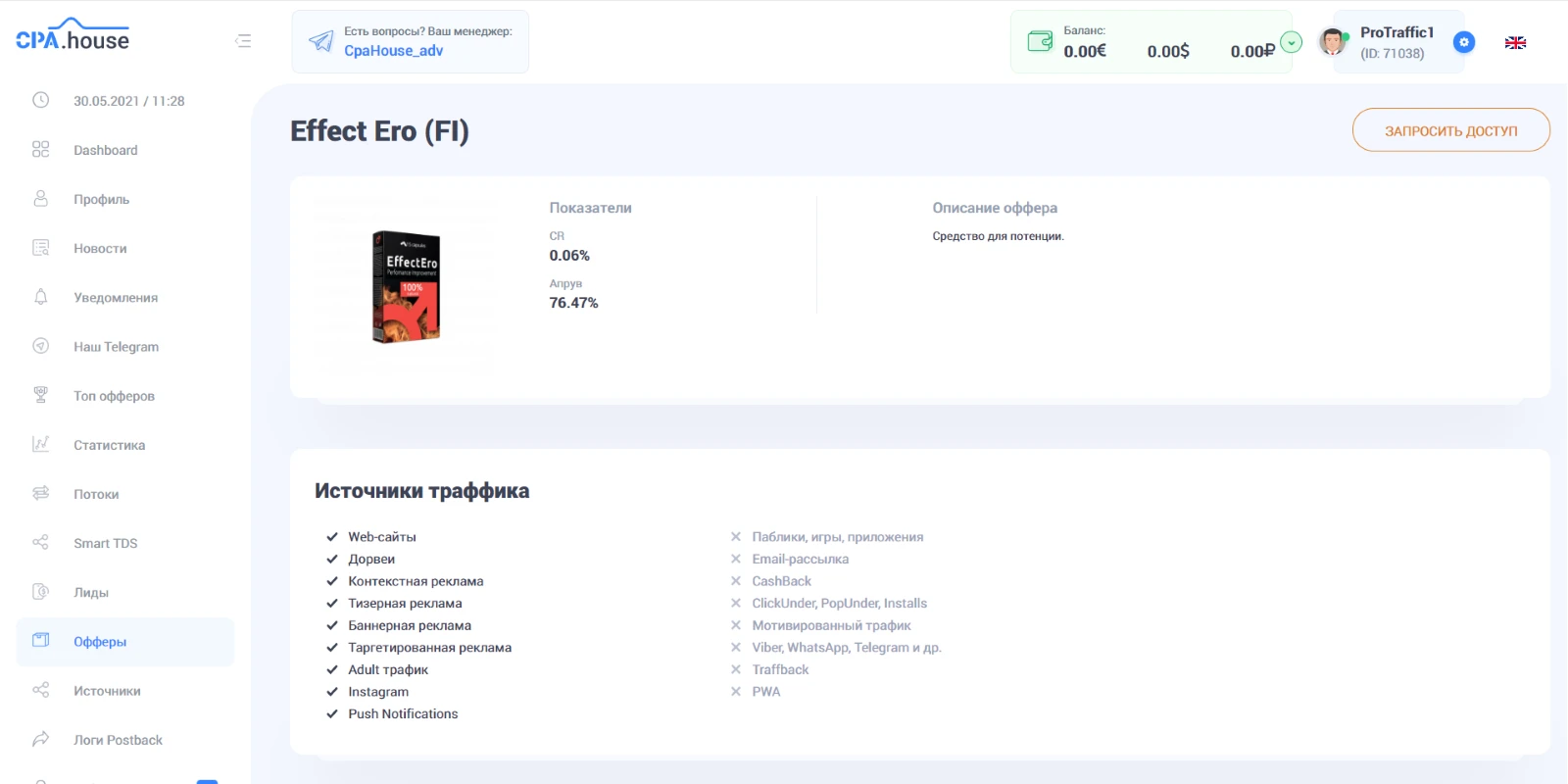Click the wallet balance icon
This screenshot has width=1568, height=784.
click(1040, 41)
